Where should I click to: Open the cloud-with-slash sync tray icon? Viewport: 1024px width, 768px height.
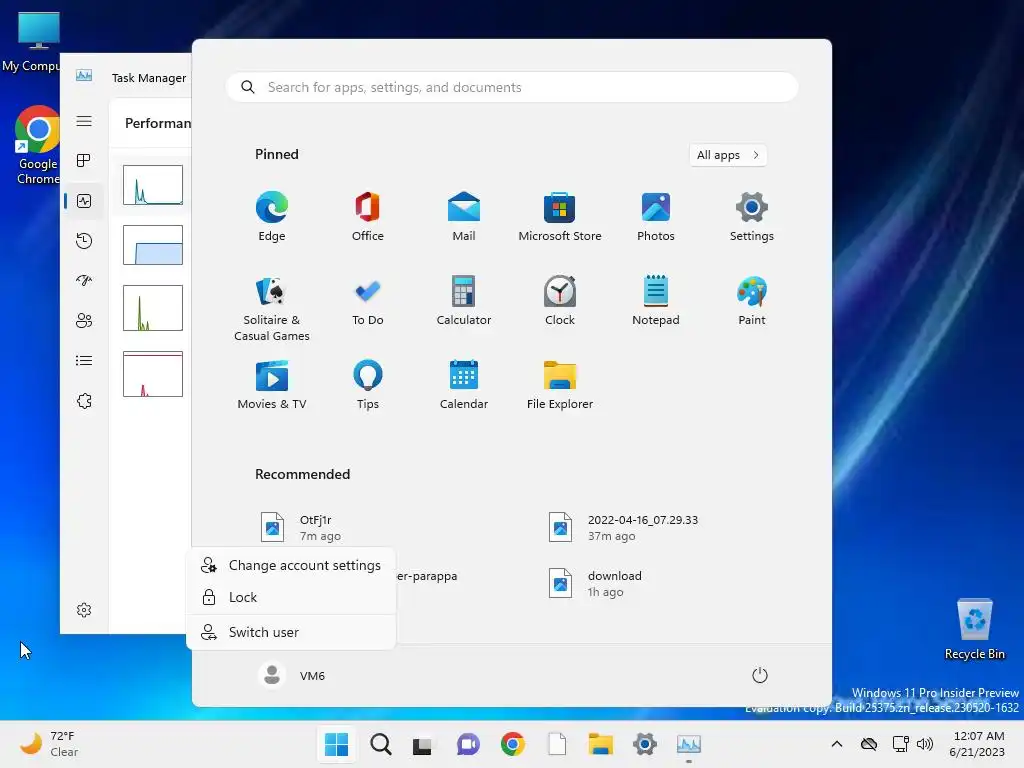click(869, 744)
